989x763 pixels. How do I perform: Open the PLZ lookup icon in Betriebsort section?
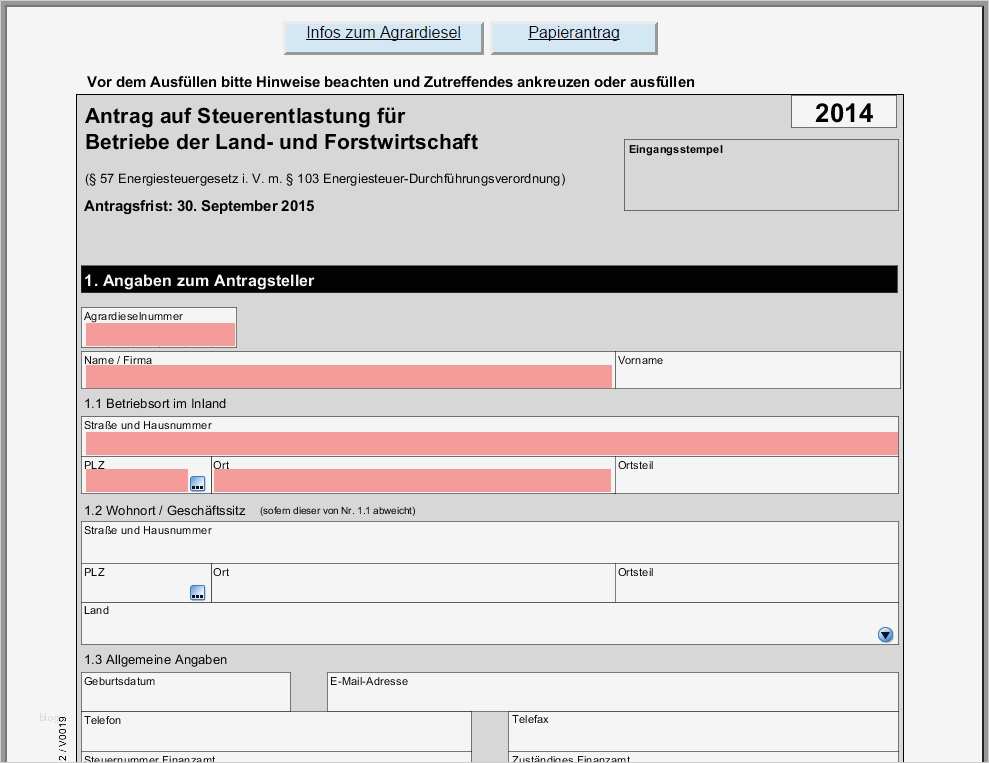197,482
